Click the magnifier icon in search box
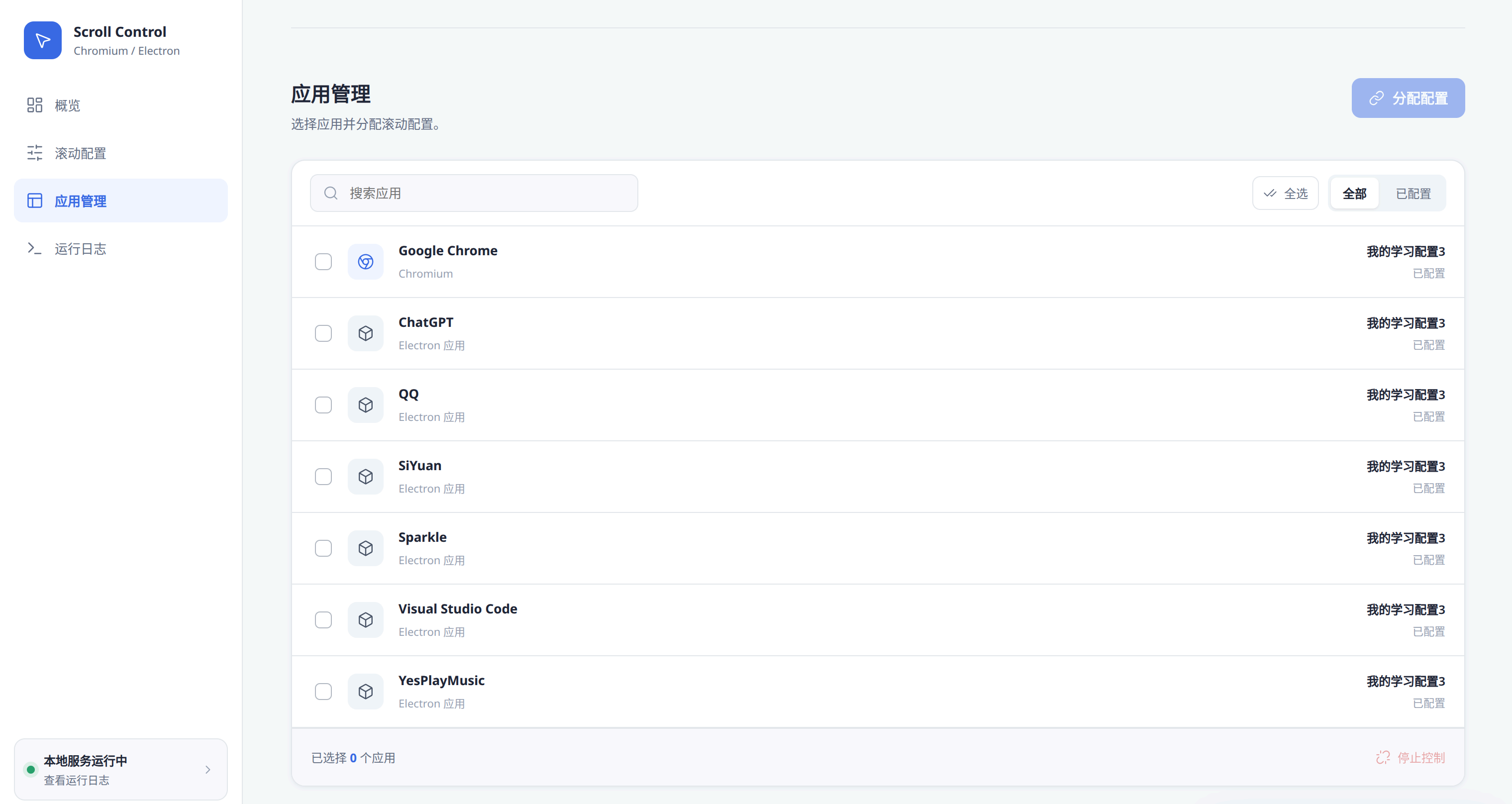Viewport: 1512px width, 804px height. tap(331, 193)
